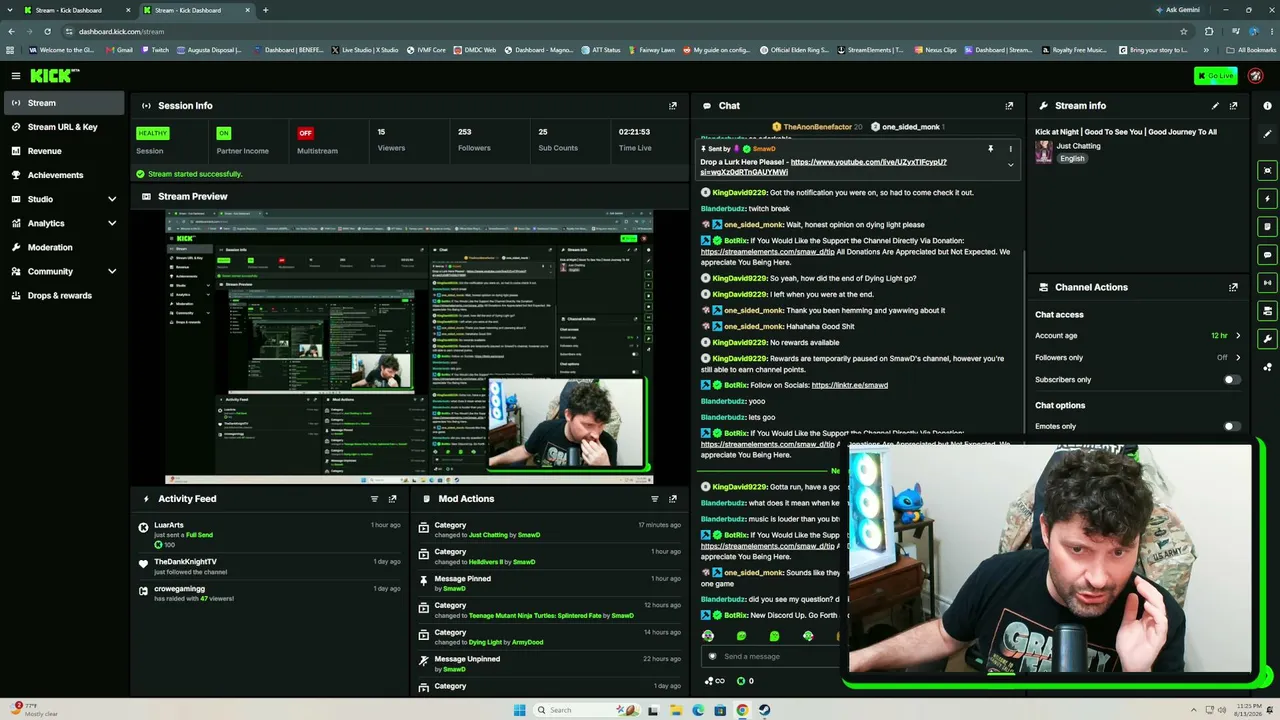Viewport: 1280px width, 720px height.
Task: Click the wrench icon in right sidebar
Action: pos(1268,339)
